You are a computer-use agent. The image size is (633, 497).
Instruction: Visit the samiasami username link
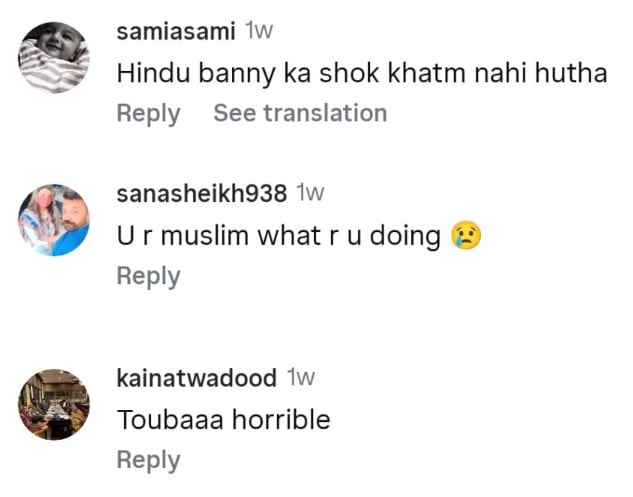coord(176,31)
